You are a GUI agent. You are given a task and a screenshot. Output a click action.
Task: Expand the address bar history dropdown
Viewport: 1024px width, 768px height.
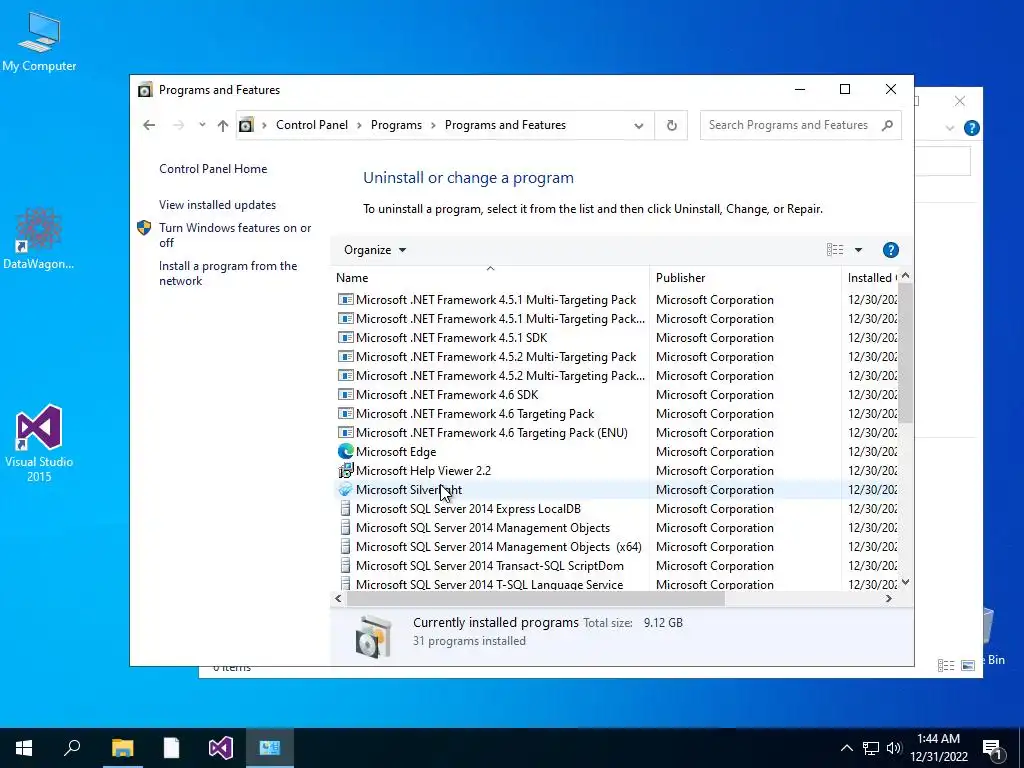(639, 125)
